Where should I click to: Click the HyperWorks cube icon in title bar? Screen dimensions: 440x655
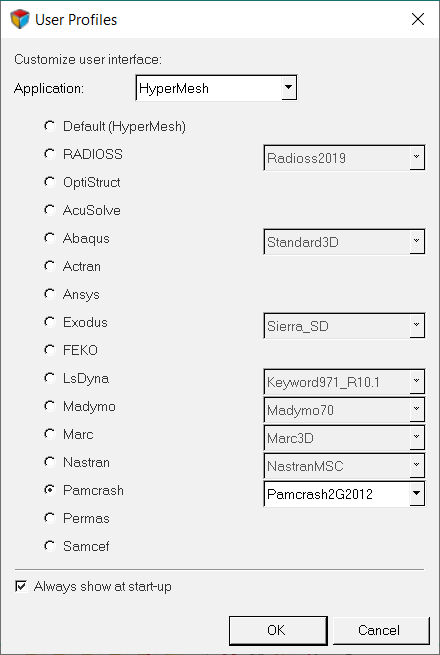tap(20, 19)
